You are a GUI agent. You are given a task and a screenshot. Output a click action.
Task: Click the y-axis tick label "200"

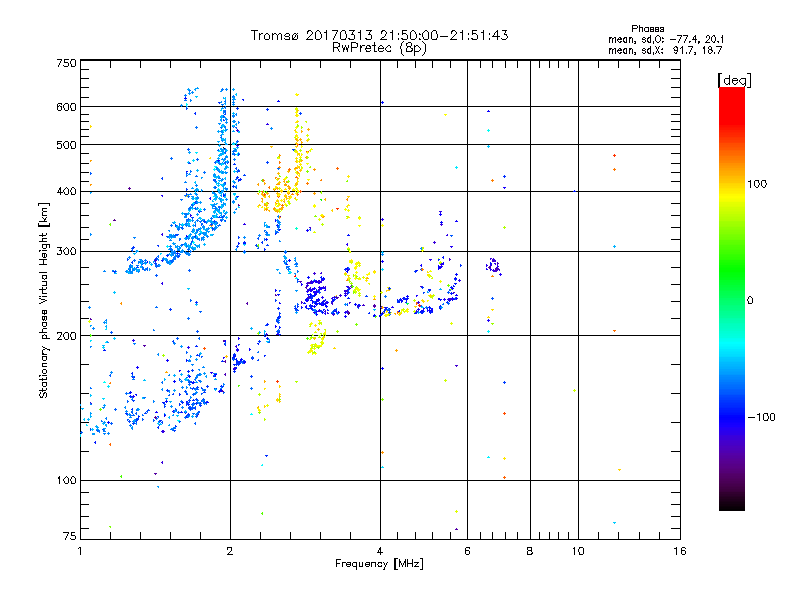click(x=67, y=336)
